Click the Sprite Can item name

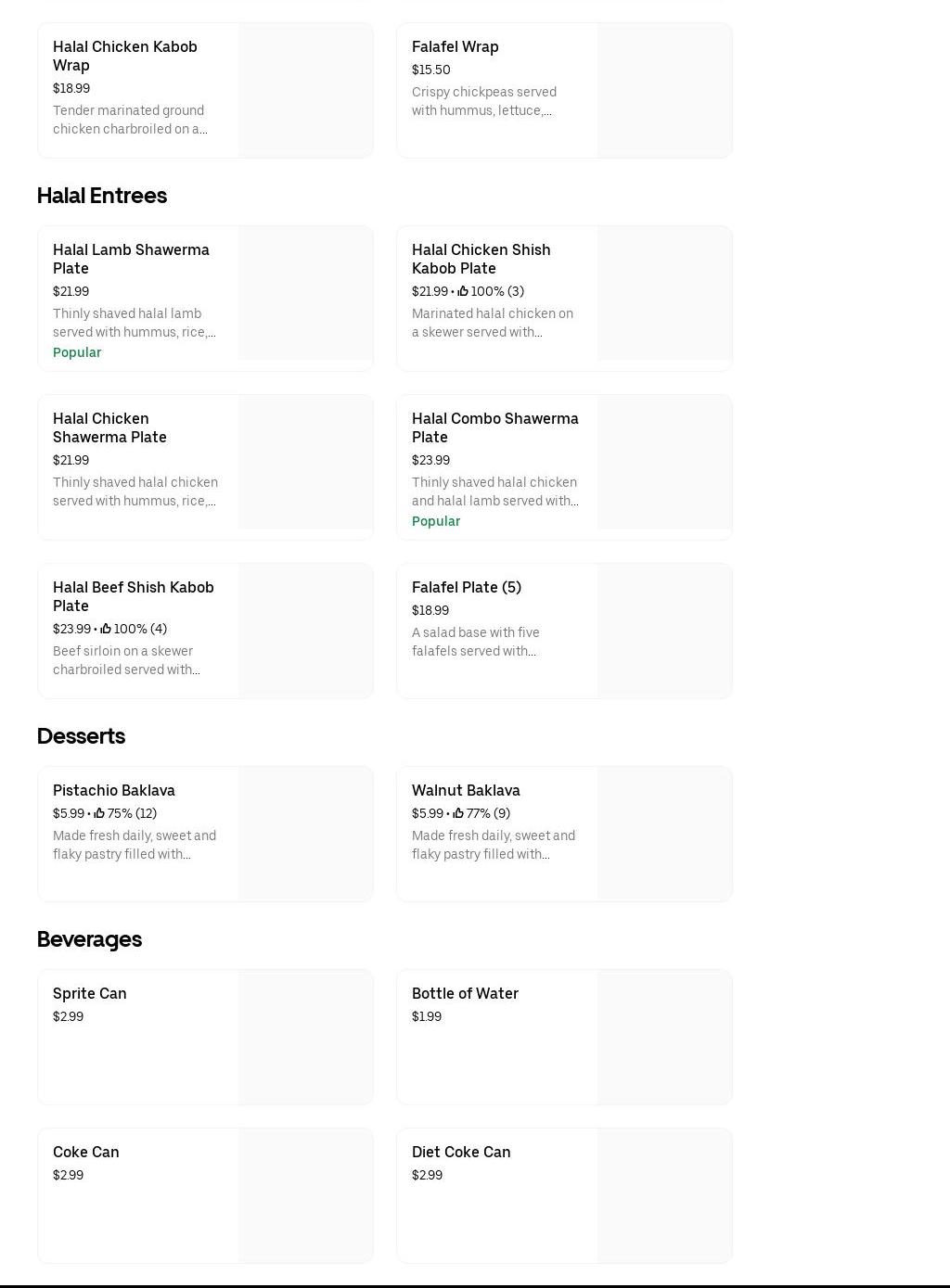pyautogui.click(x=90, y=993)
